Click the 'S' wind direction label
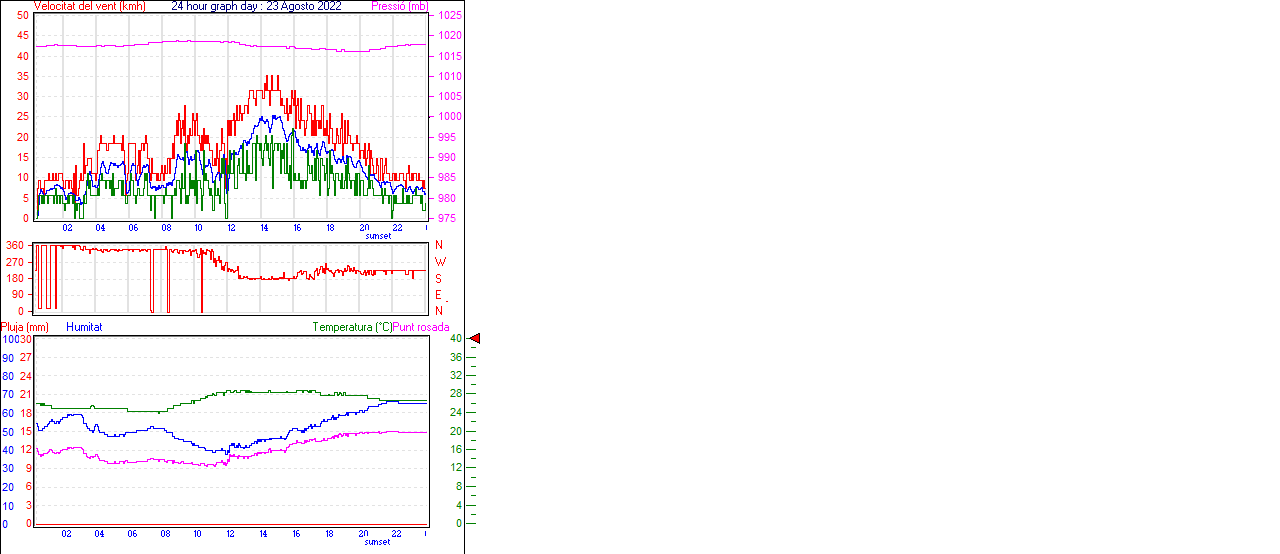Viewport: 1280px width, 554px height. 438,278
